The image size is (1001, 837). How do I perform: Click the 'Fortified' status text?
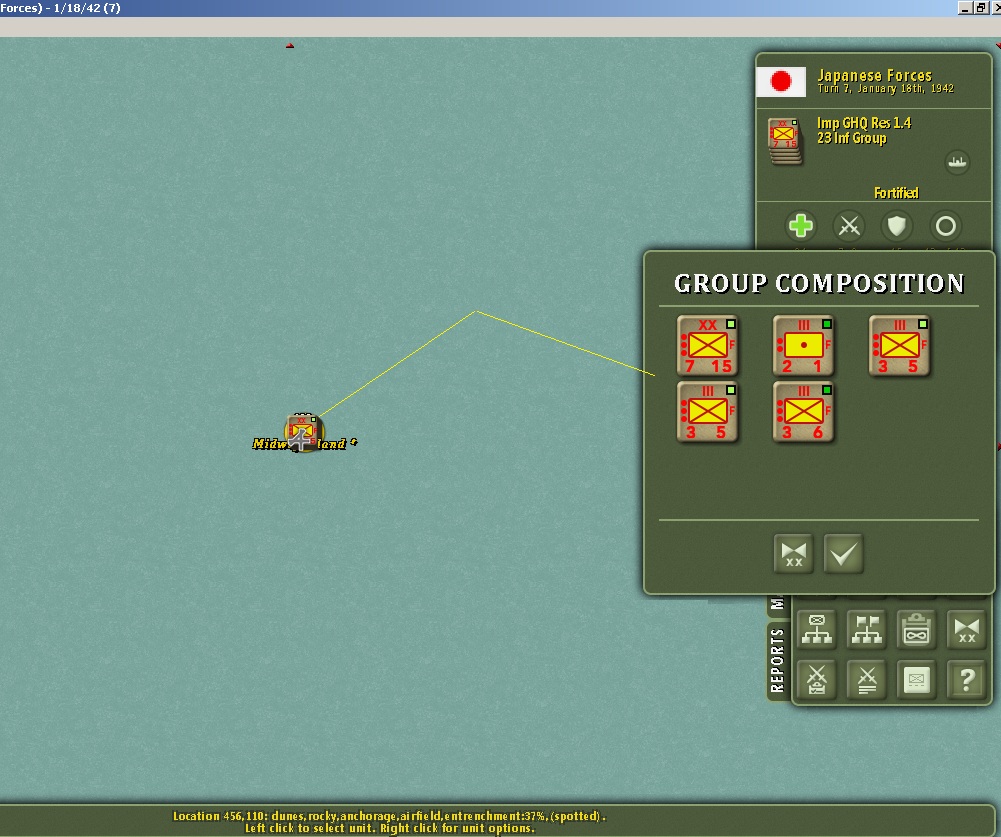[x=896, y=193]
